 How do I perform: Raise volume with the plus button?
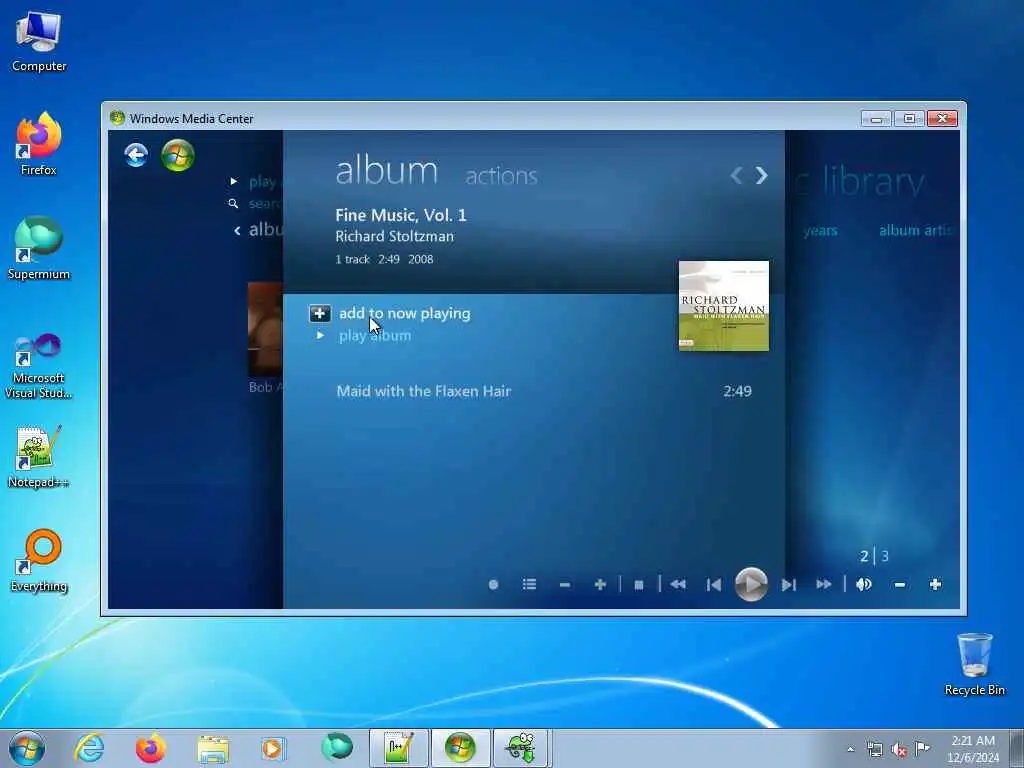935,584
